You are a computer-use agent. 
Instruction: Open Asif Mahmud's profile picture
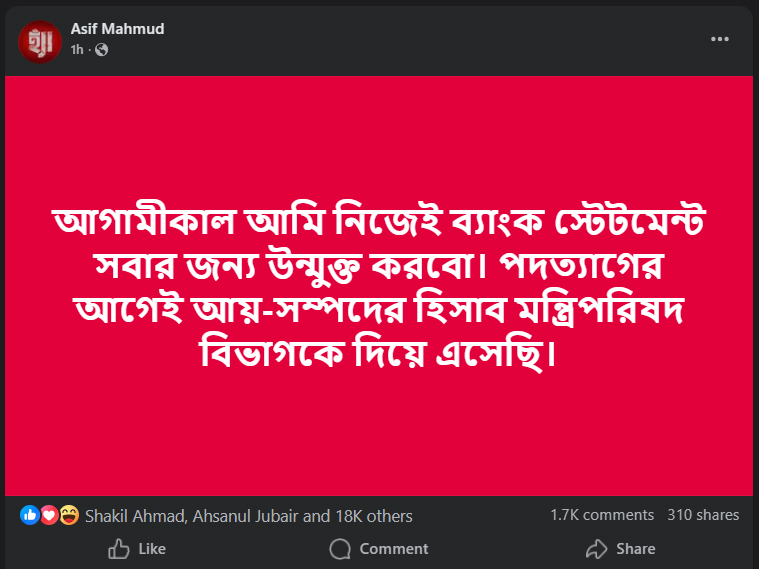coord(39,39)
